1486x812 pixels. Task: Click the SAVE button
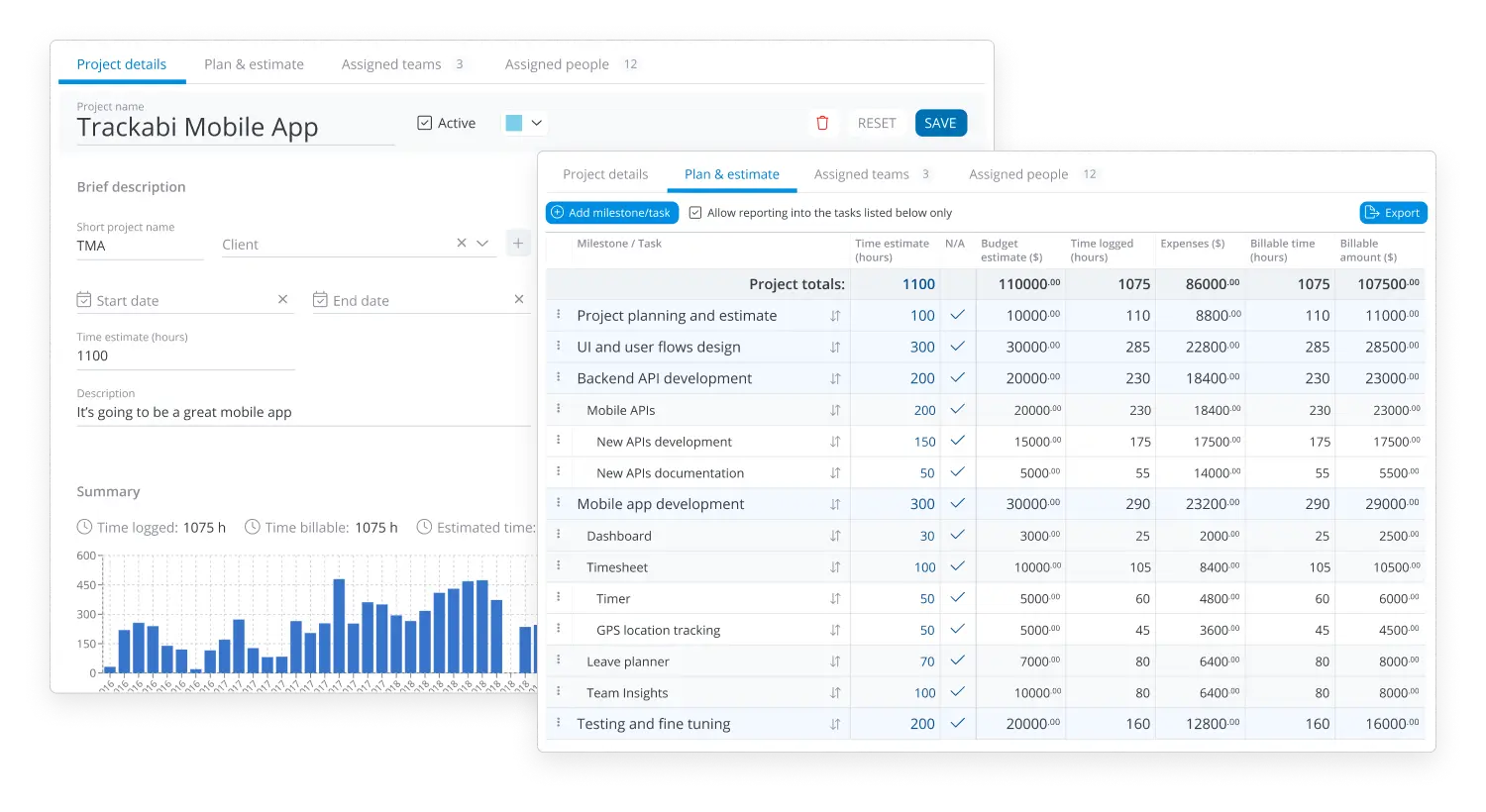(x=940, y=122)
